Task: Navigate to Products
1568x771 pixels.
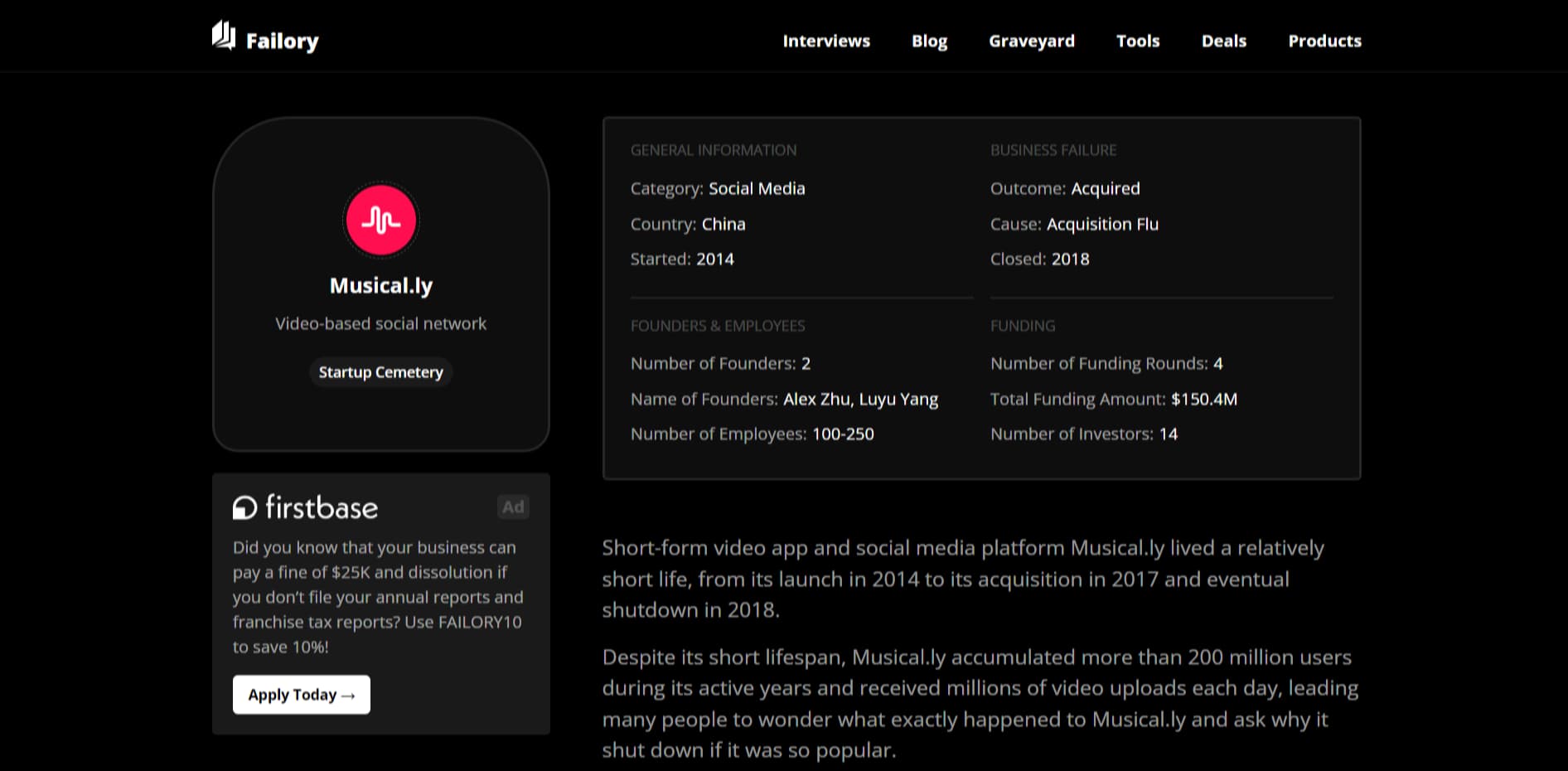Action: click(1324, 41)
